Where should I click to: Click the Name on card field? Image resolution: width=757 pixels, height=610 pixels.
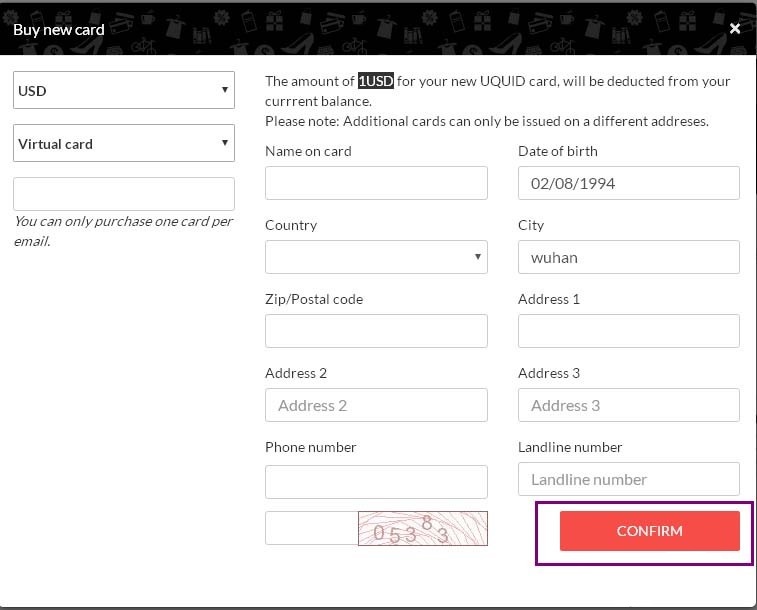376,183
